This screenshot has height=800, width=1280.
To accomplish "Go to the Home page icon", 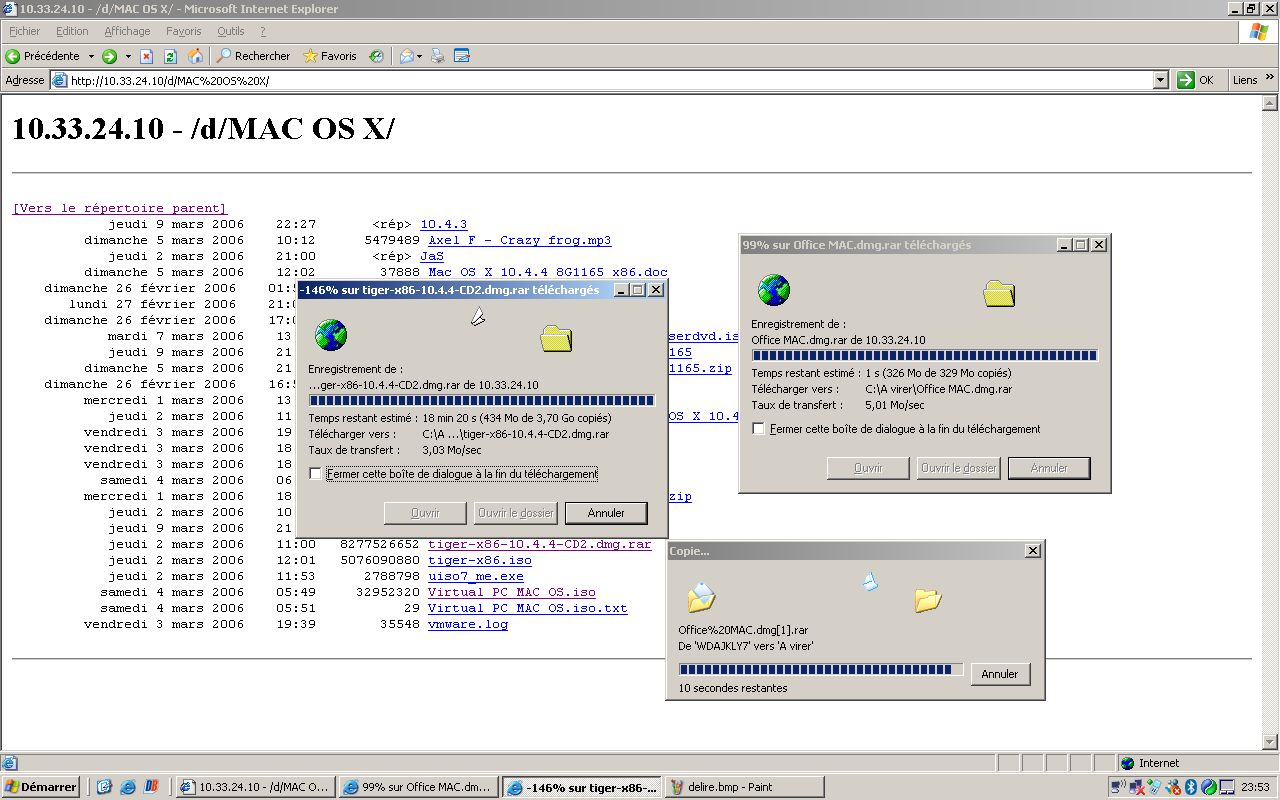I will [196, 56].
